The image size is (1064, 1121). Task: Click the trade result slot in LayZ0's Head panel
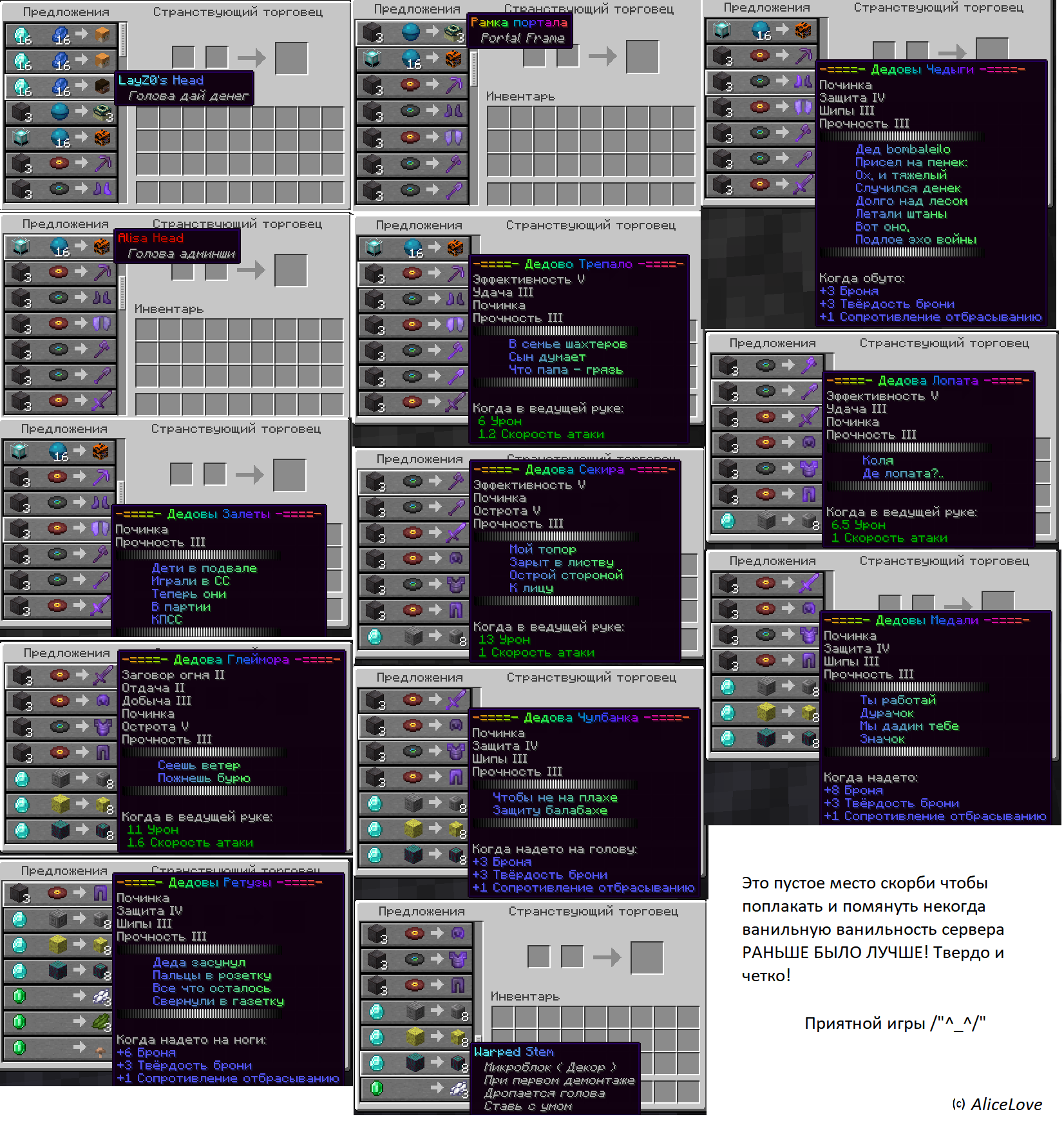click(x=291, y=59)
